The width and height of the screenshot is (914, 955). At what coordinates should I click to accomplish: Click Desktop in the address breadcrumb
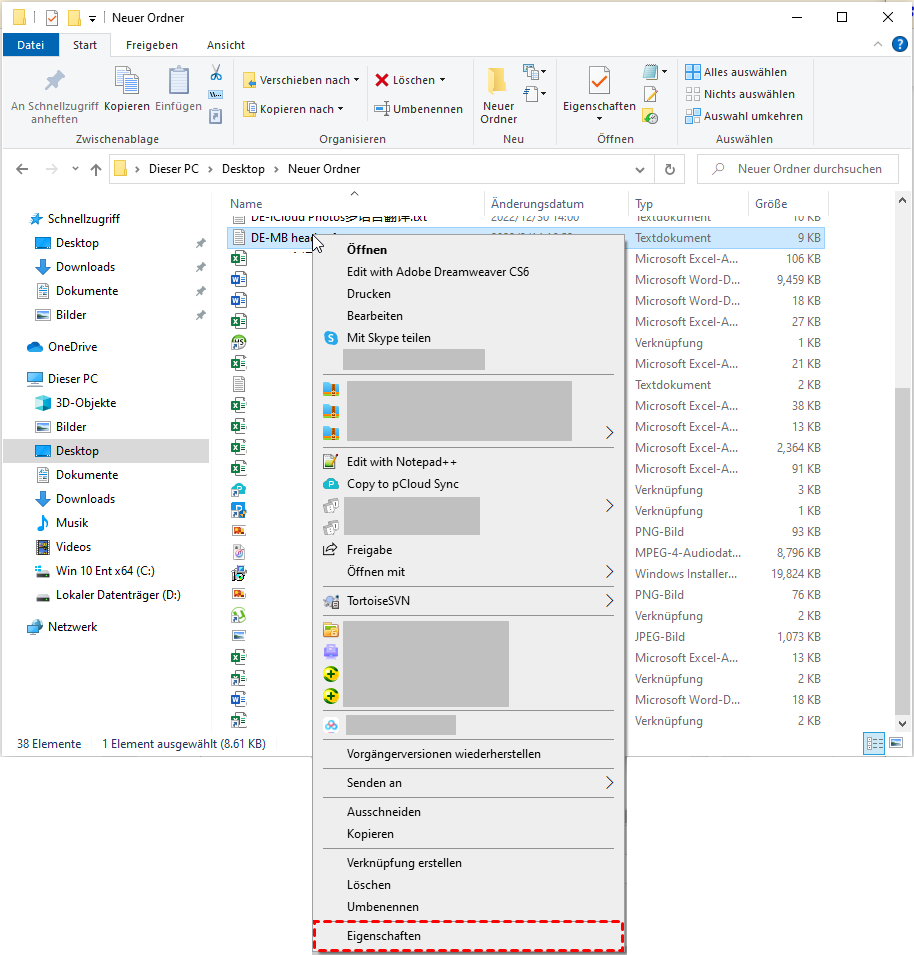point(243,169)
